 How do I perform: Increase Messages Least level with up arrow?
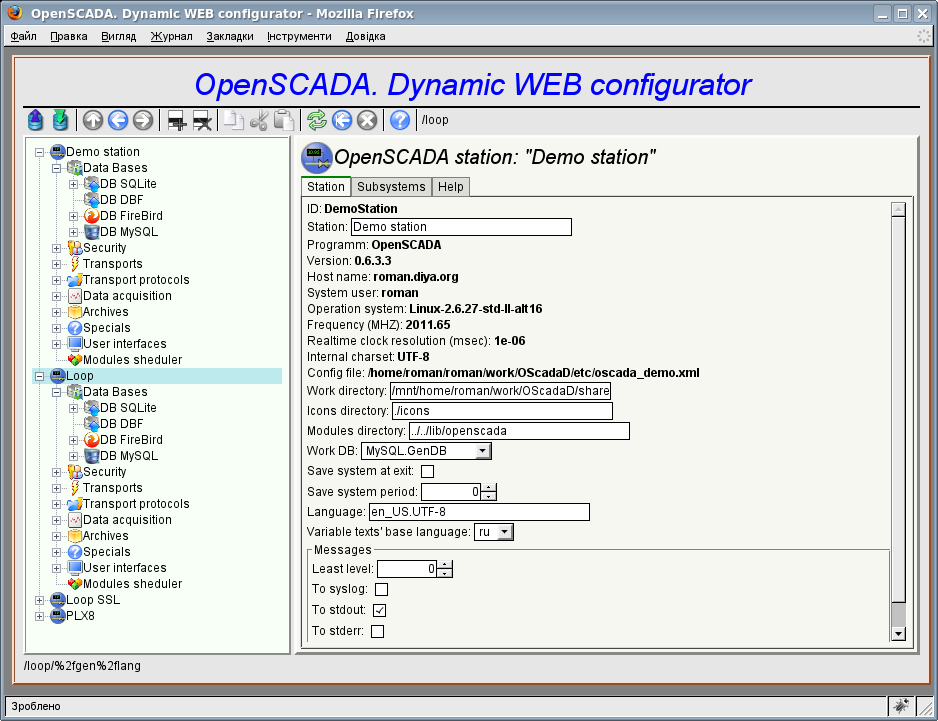(444, 565)
